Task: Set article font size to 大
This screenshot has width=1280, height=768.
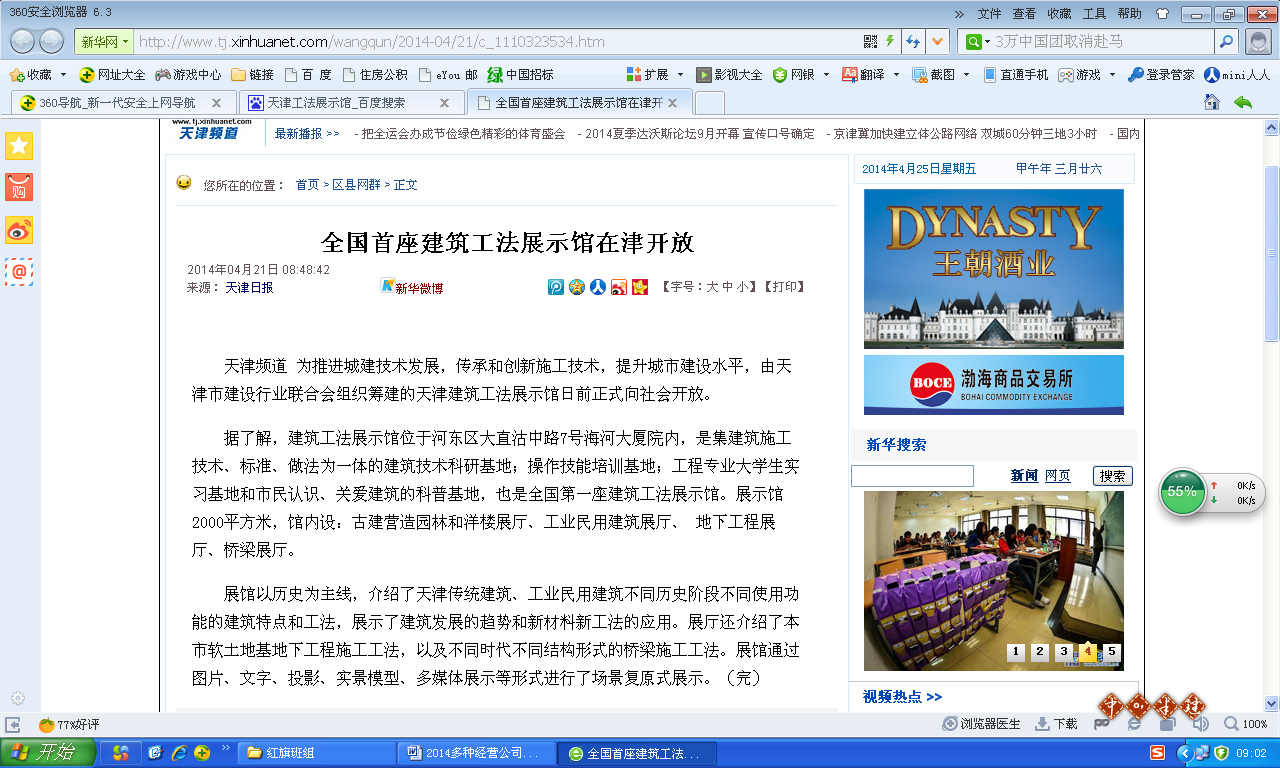Action: 712,287
